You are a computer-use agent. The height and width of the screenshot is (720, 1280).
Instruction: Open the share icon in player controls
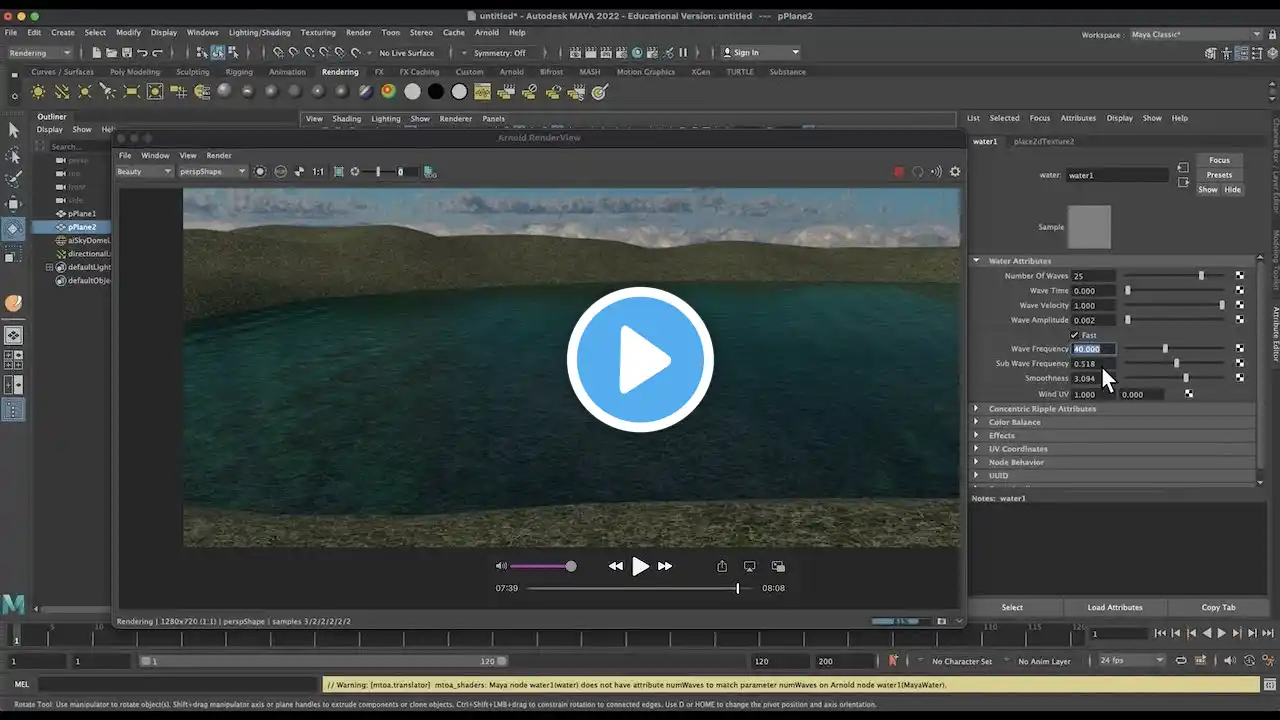[722, 566]
